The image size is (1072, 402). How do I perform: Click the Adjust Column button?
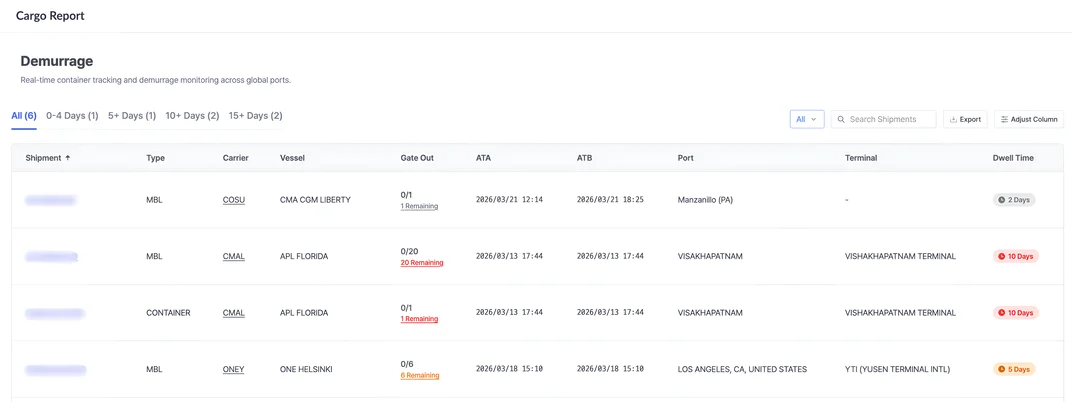[x=1029, y=119]
